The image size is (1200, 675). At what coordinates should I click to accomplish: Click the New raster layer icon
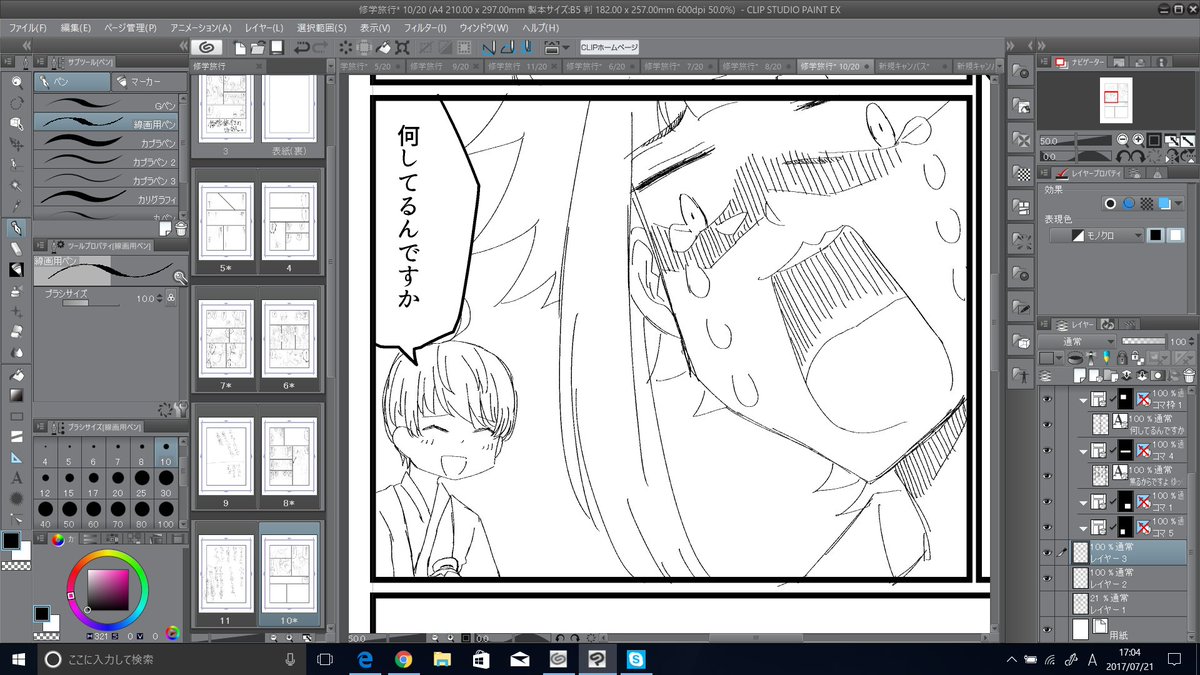pyautogui.click(x=1082, y=375)
